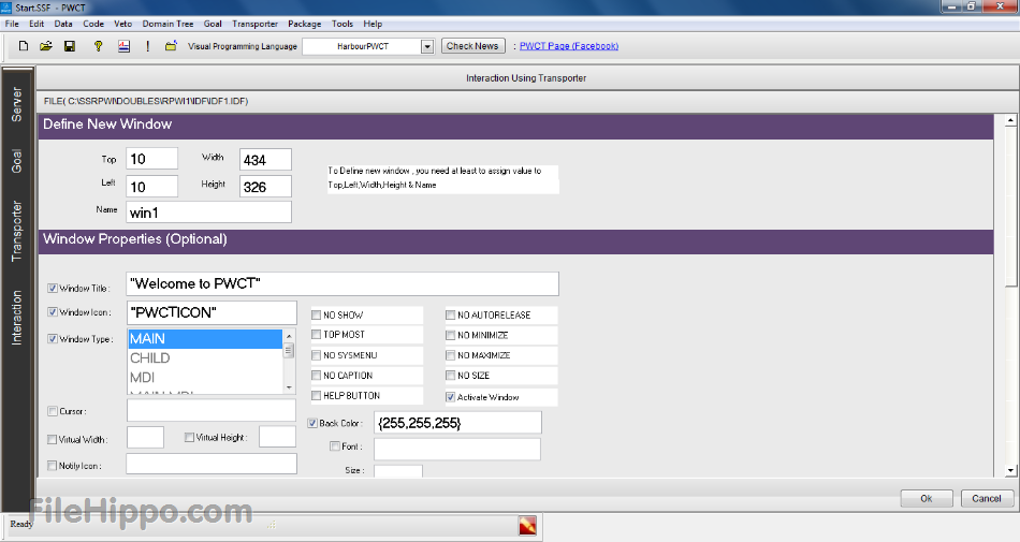Viewport: 1020px width, 542px height.
Task: Check the HELP BUTTON option
Action: click(x=316, y=395)
